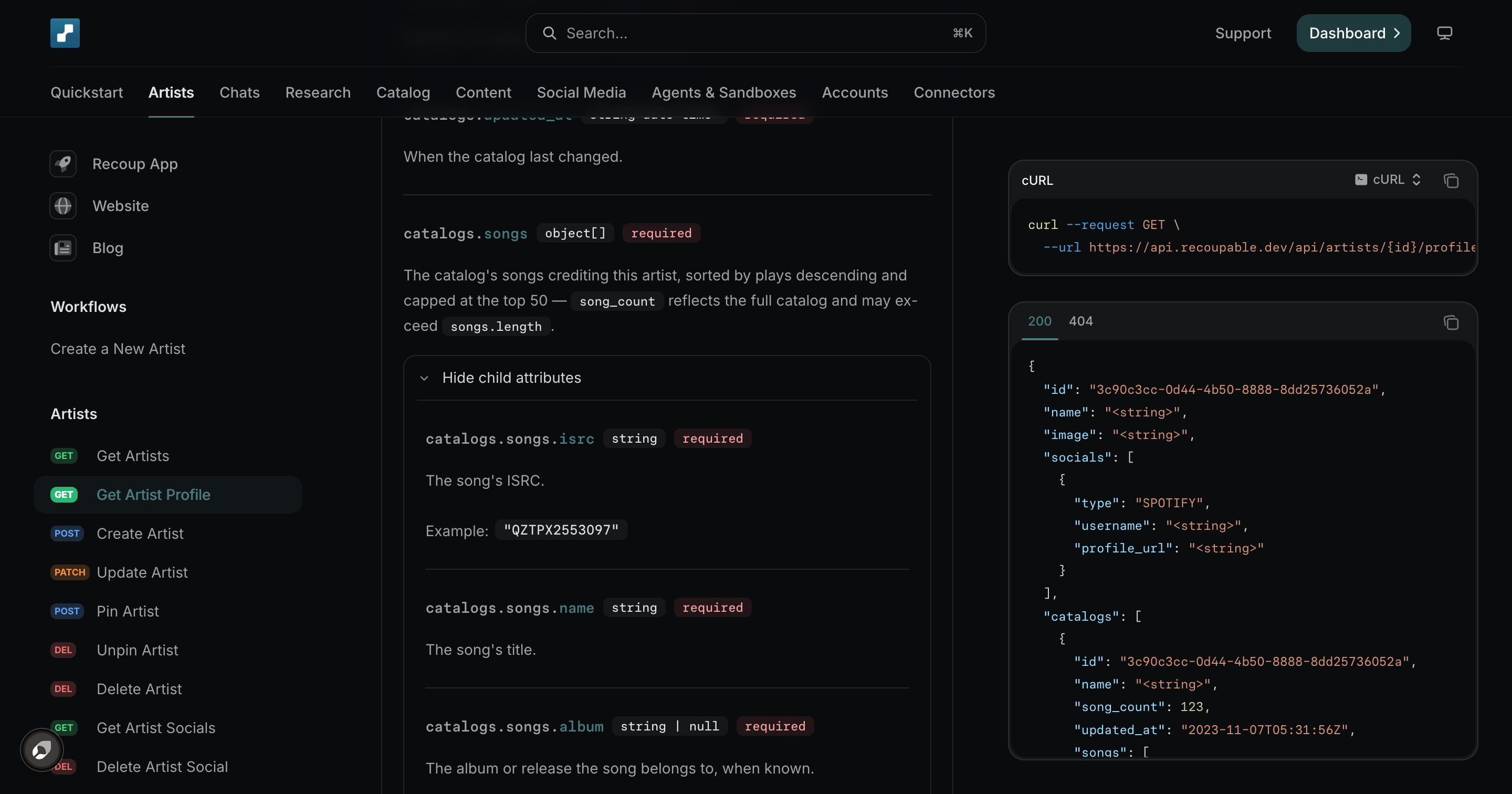Click the "QZTPX2553097" example value
1512x794 pixels.
tap(561, 530)
